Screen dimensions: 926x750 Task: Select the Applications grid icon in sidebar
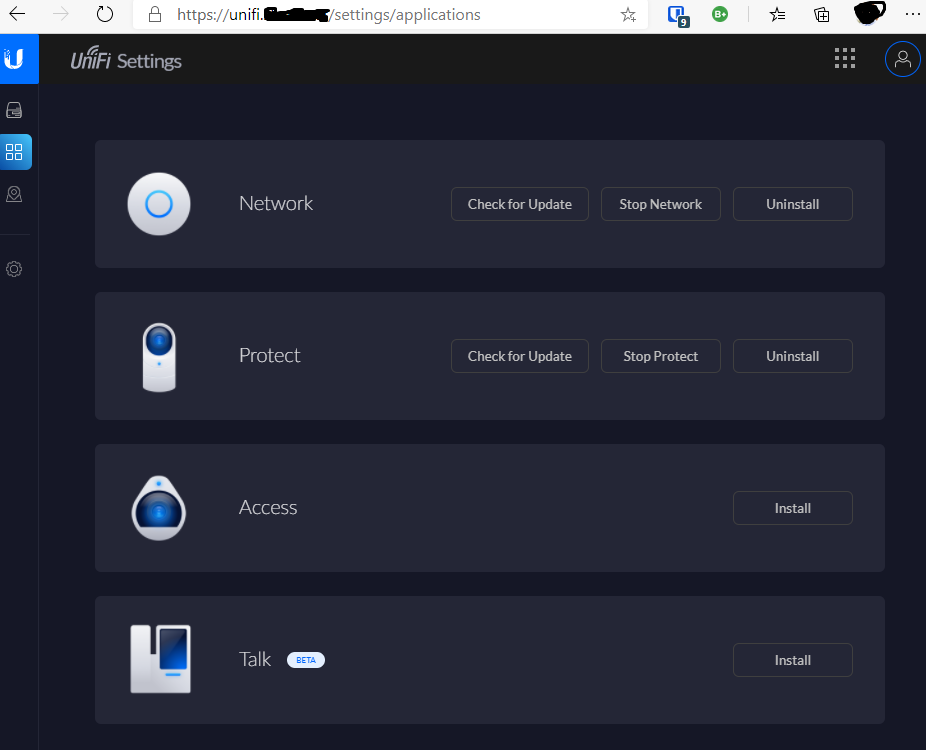tap(15, 152)
